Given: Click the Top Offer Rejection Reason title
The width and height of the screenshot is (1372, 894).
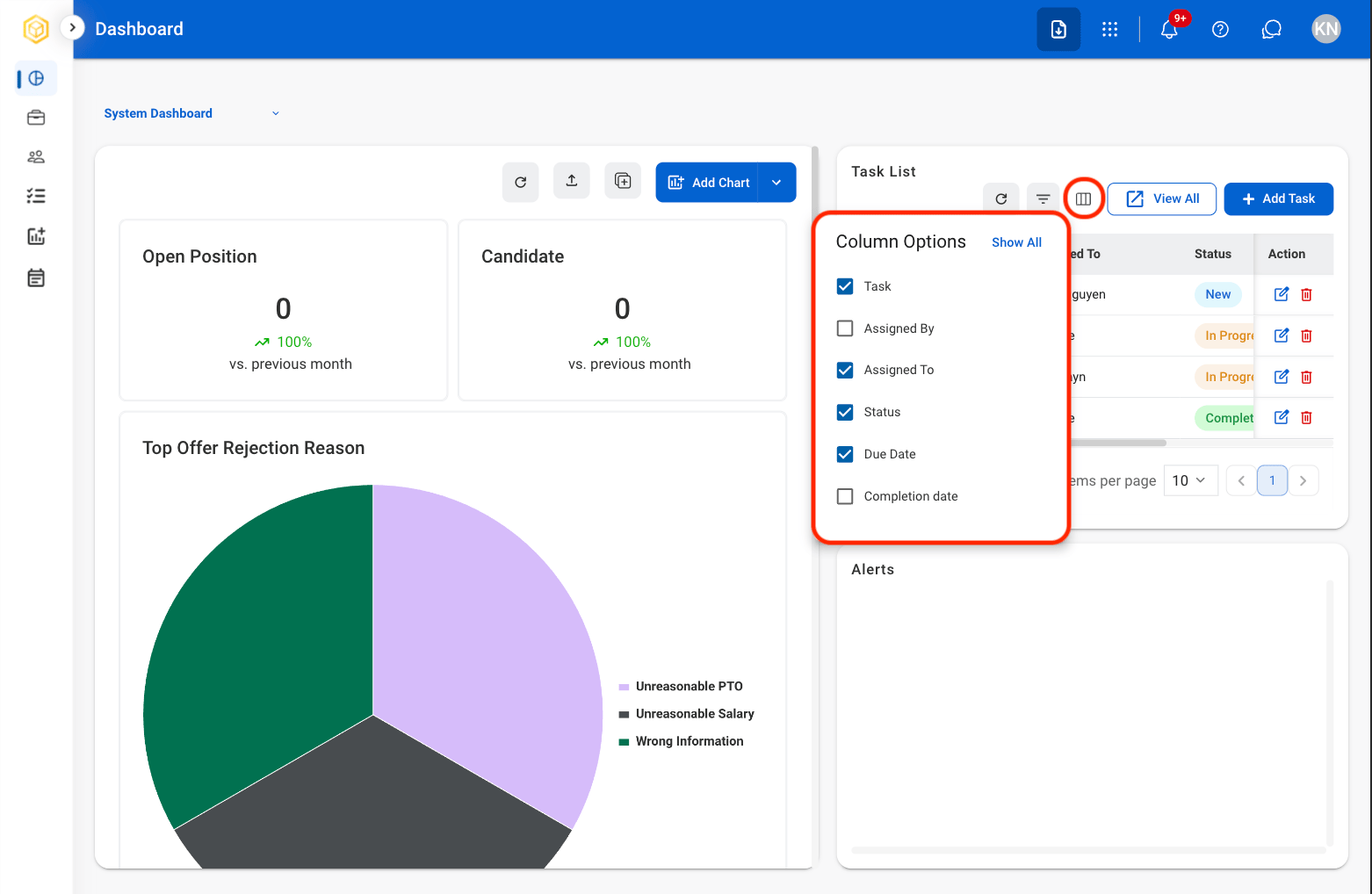Looking at the screenshot, I should 254,448.
